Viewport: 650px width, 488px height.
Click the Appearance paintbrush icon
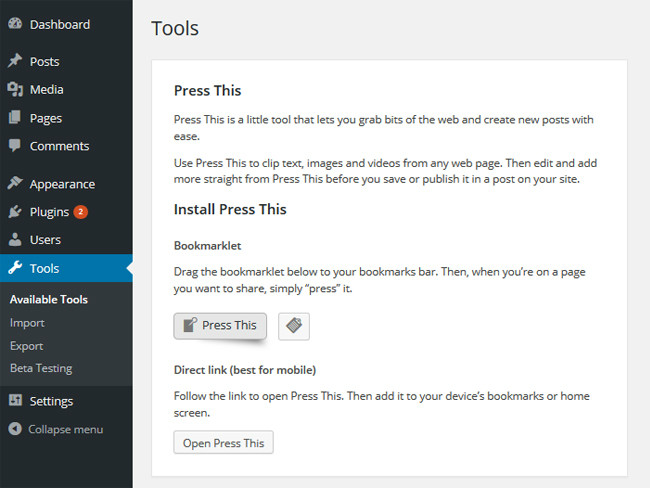click(15, 183)
